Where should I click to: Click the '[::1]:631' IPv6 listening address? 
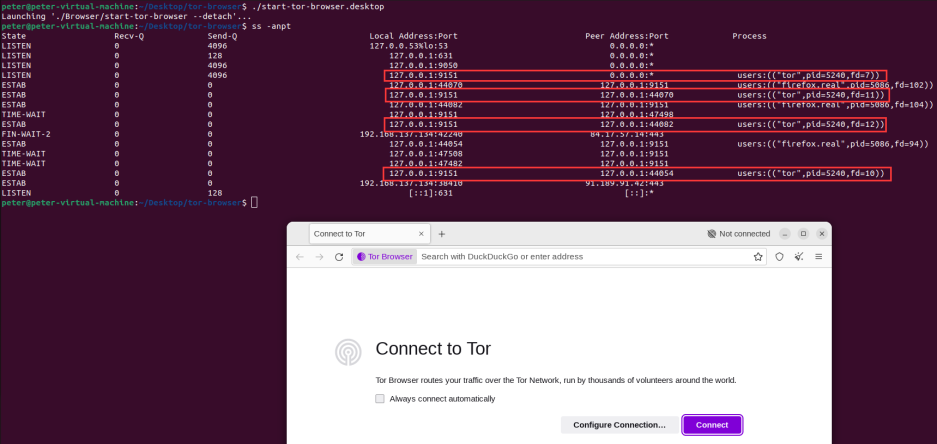(430, 194)
